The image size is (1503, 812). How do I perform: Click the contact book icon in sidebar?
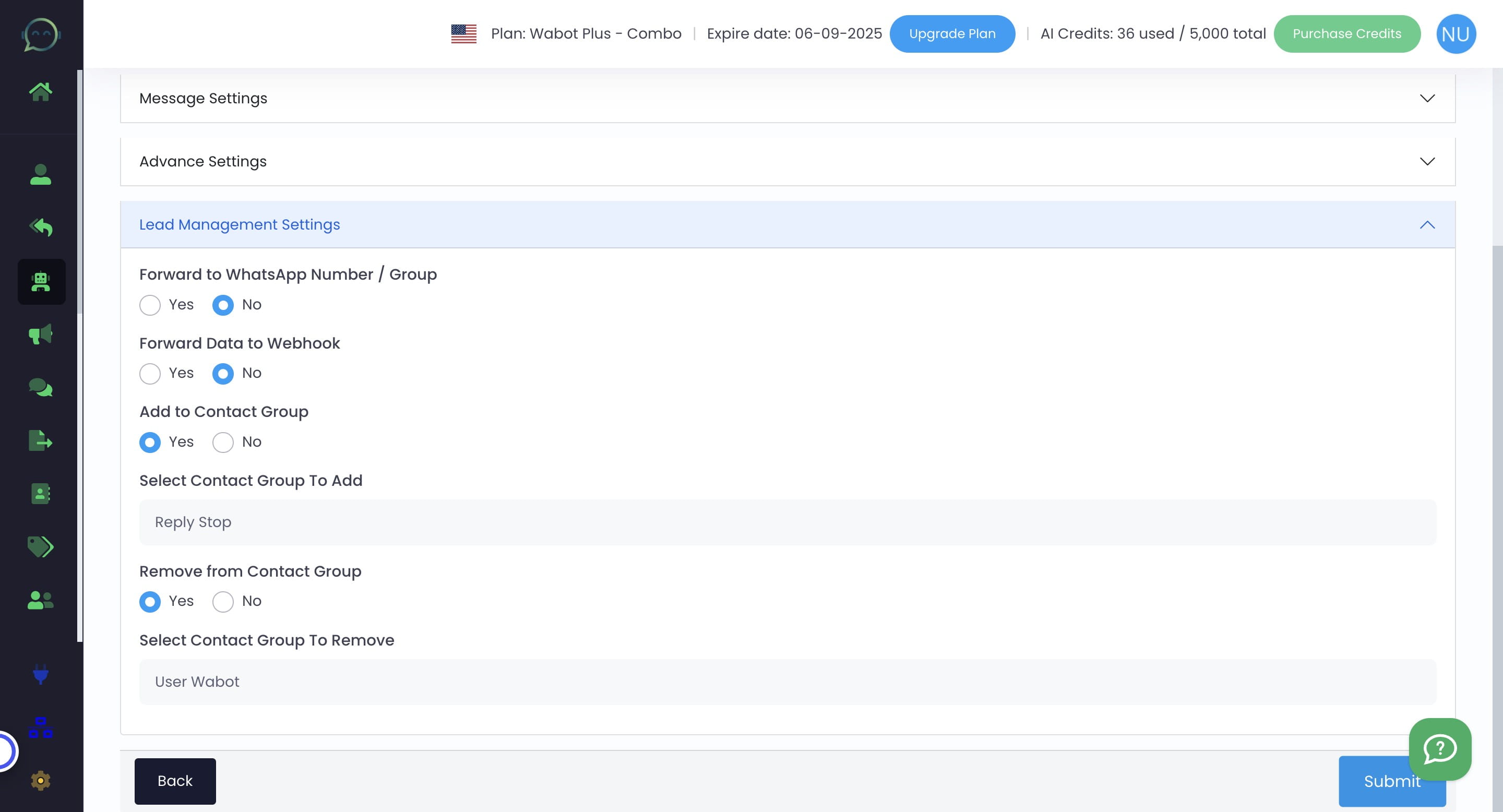pos(41,494)
